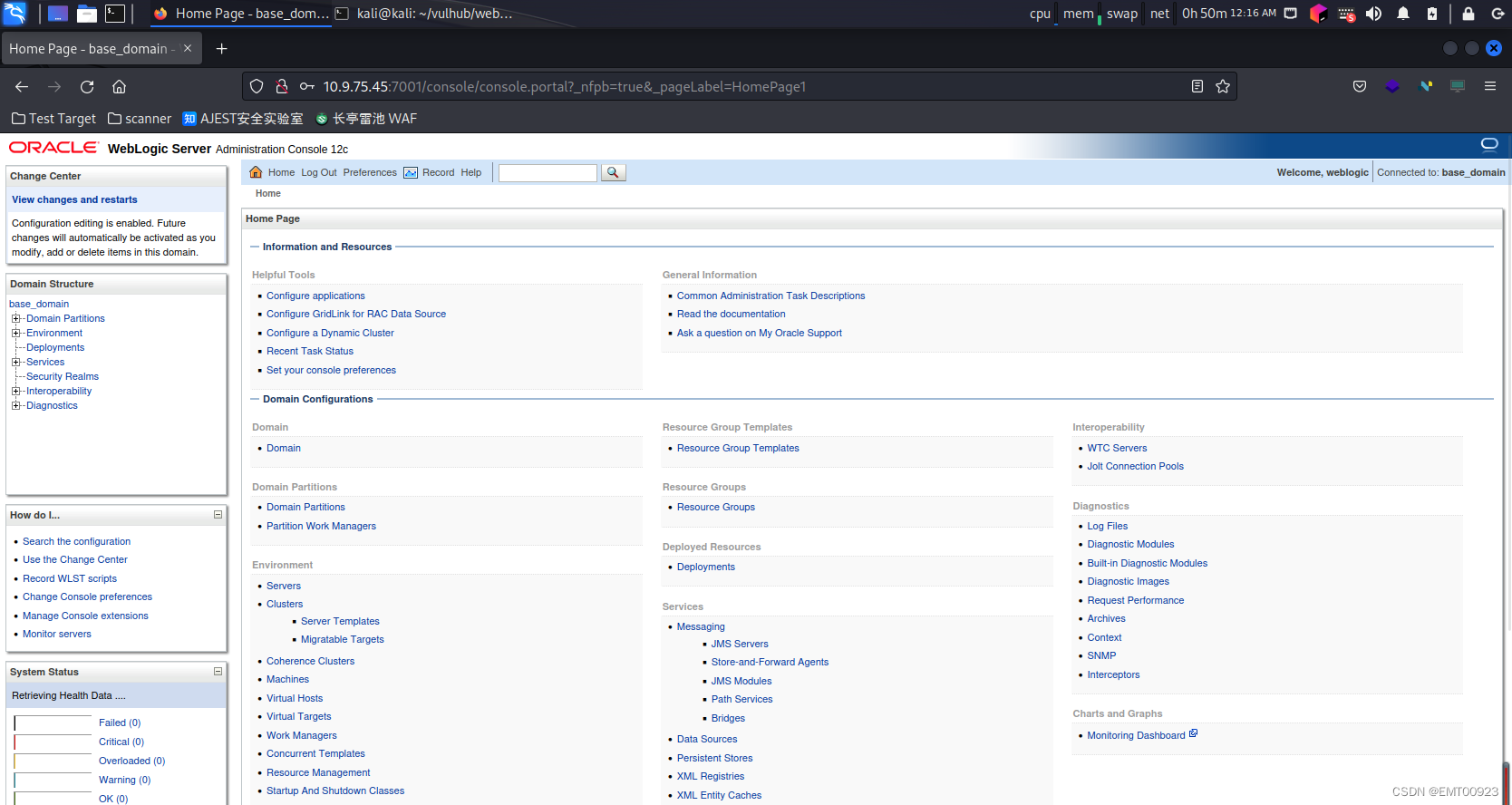
Task: Click the Home breadcrumb below menu
Action: (268, 193)
